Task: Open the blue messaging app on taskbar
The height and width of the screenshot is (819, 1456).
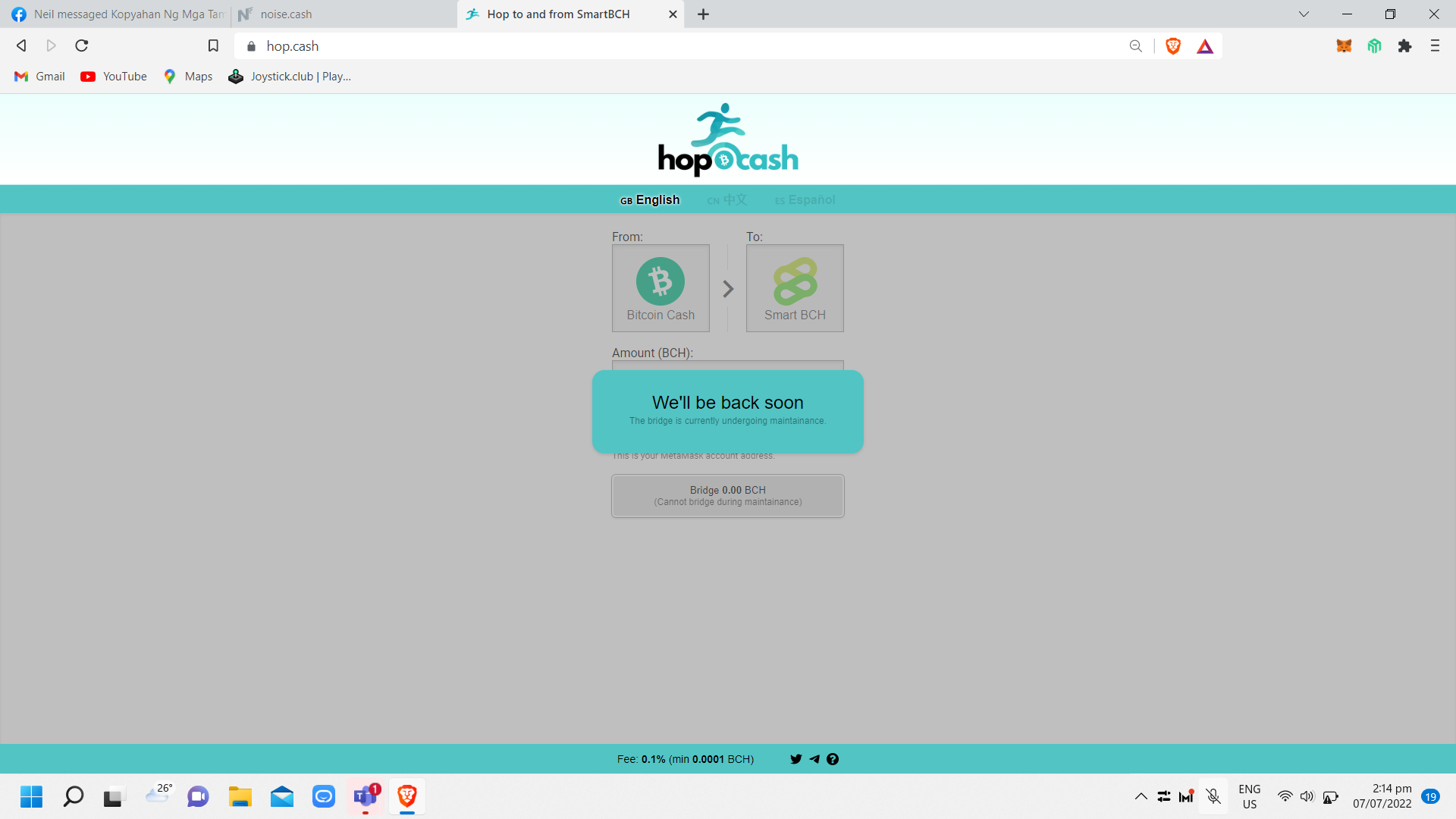Action: click(324, 797)
